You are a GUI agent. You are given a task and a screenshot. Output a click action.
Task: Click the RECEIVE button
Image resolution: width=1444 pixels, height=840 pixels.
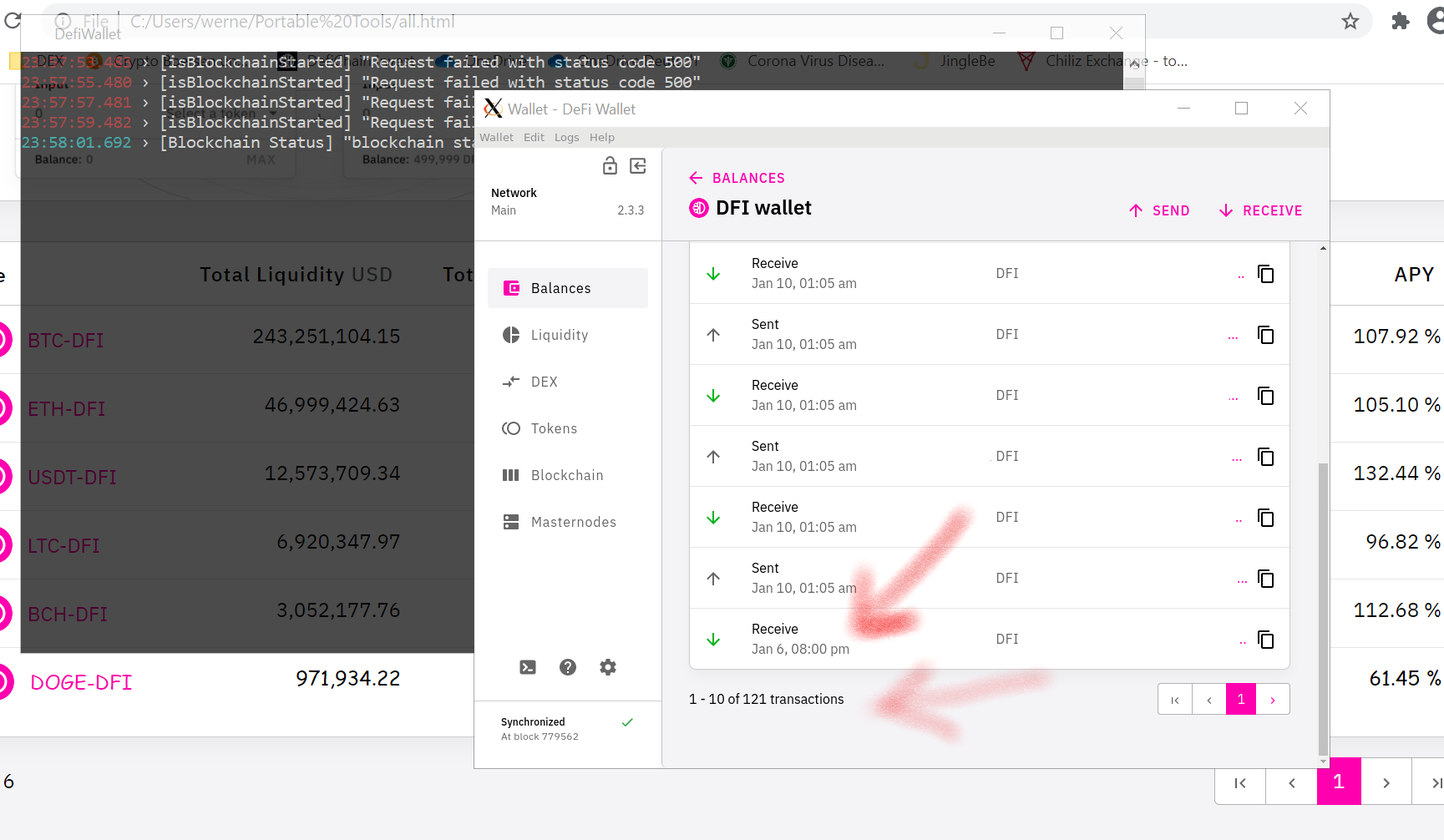click(1260, 210)
